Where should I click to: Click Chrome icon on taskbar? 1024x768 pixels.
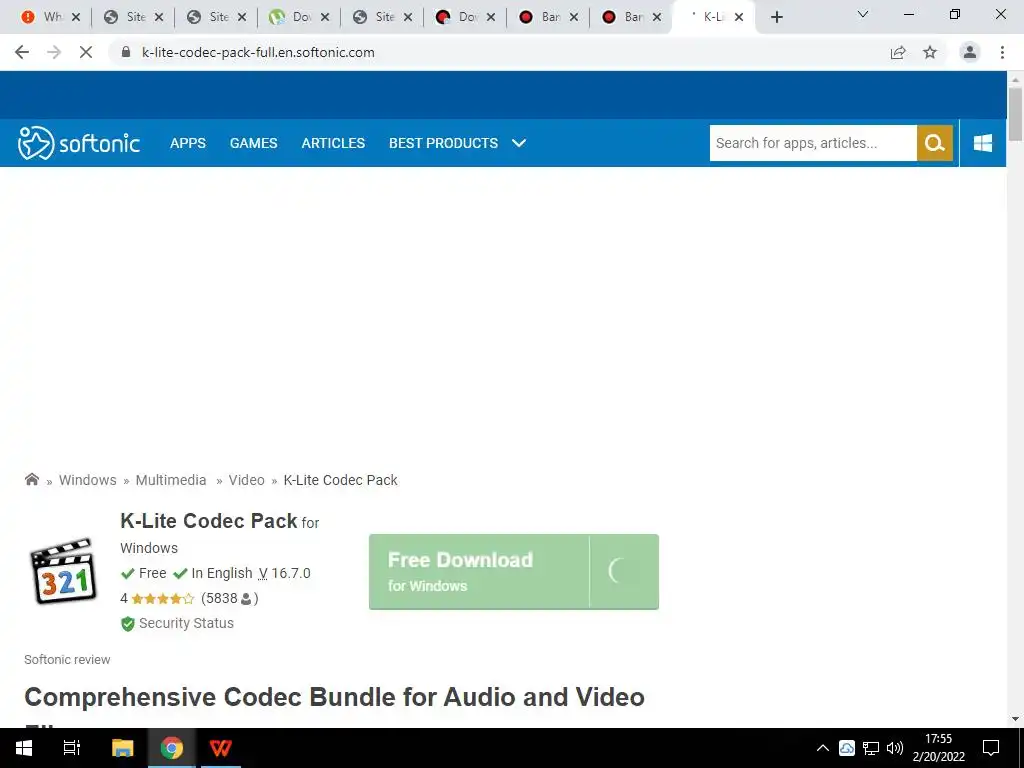[x=172, y=748]
